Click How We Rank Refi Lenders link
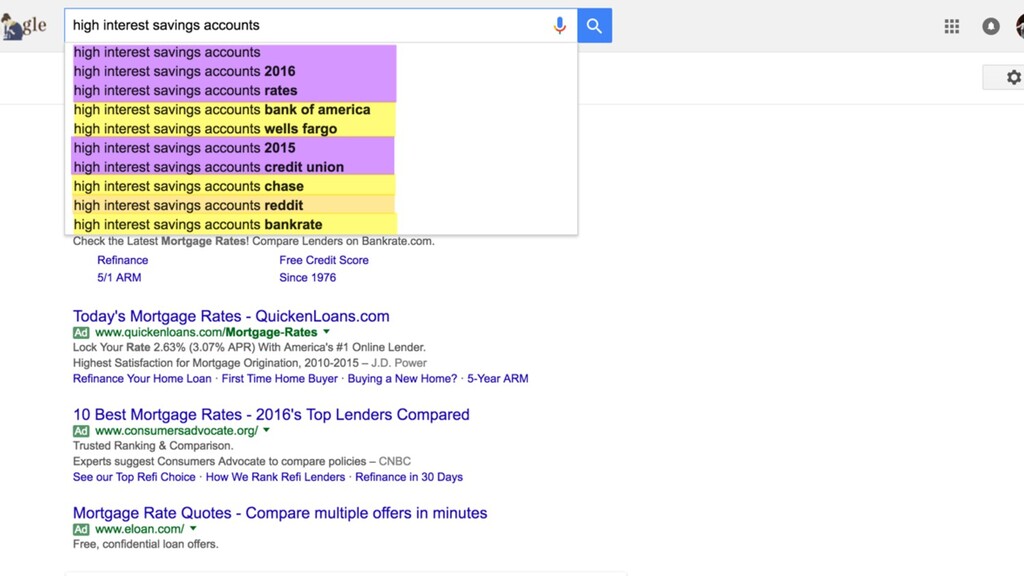This screenshot has height=576, width=1024. point(275,477)
